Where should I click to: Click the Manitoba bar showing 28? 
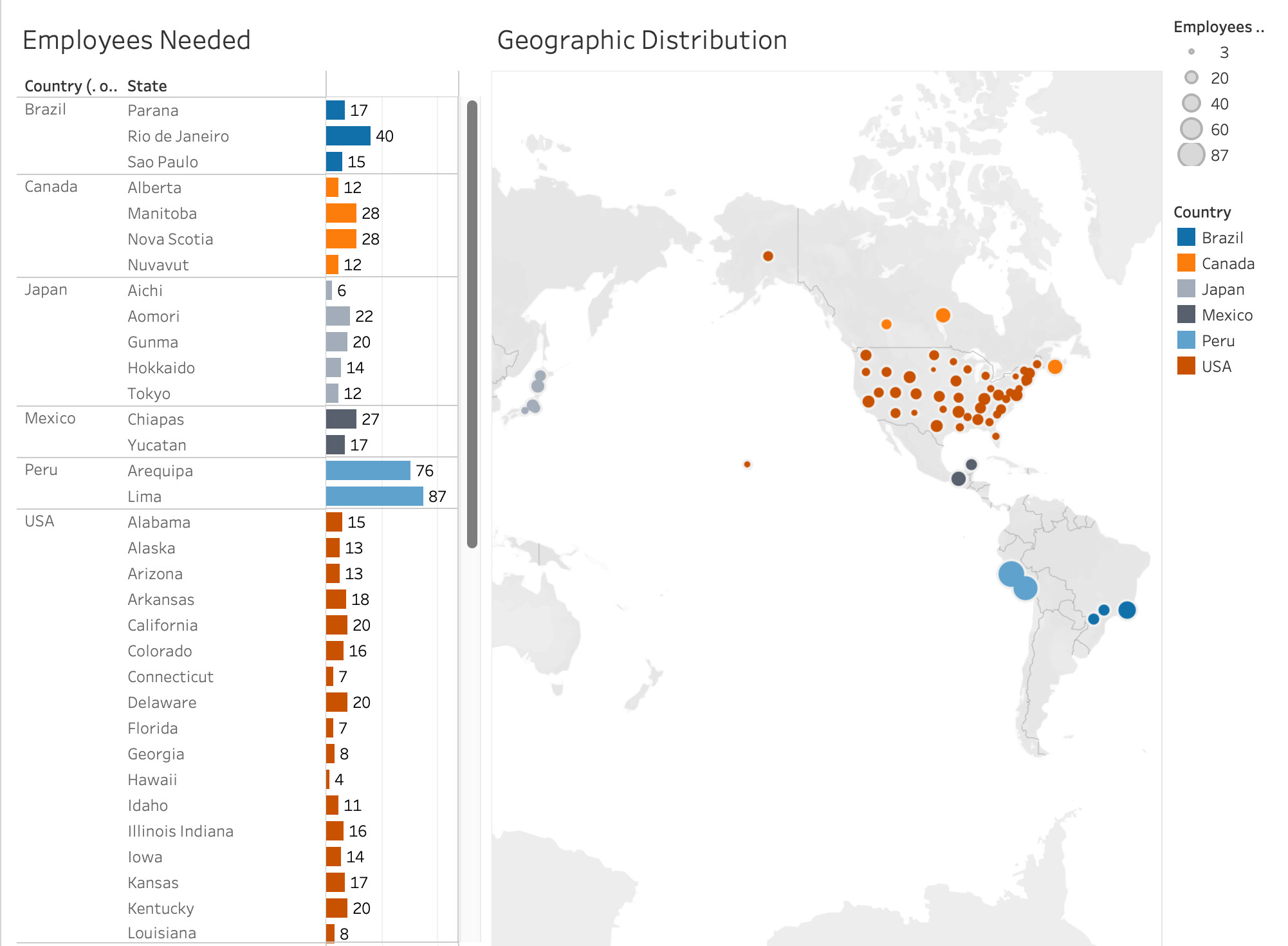341,213
